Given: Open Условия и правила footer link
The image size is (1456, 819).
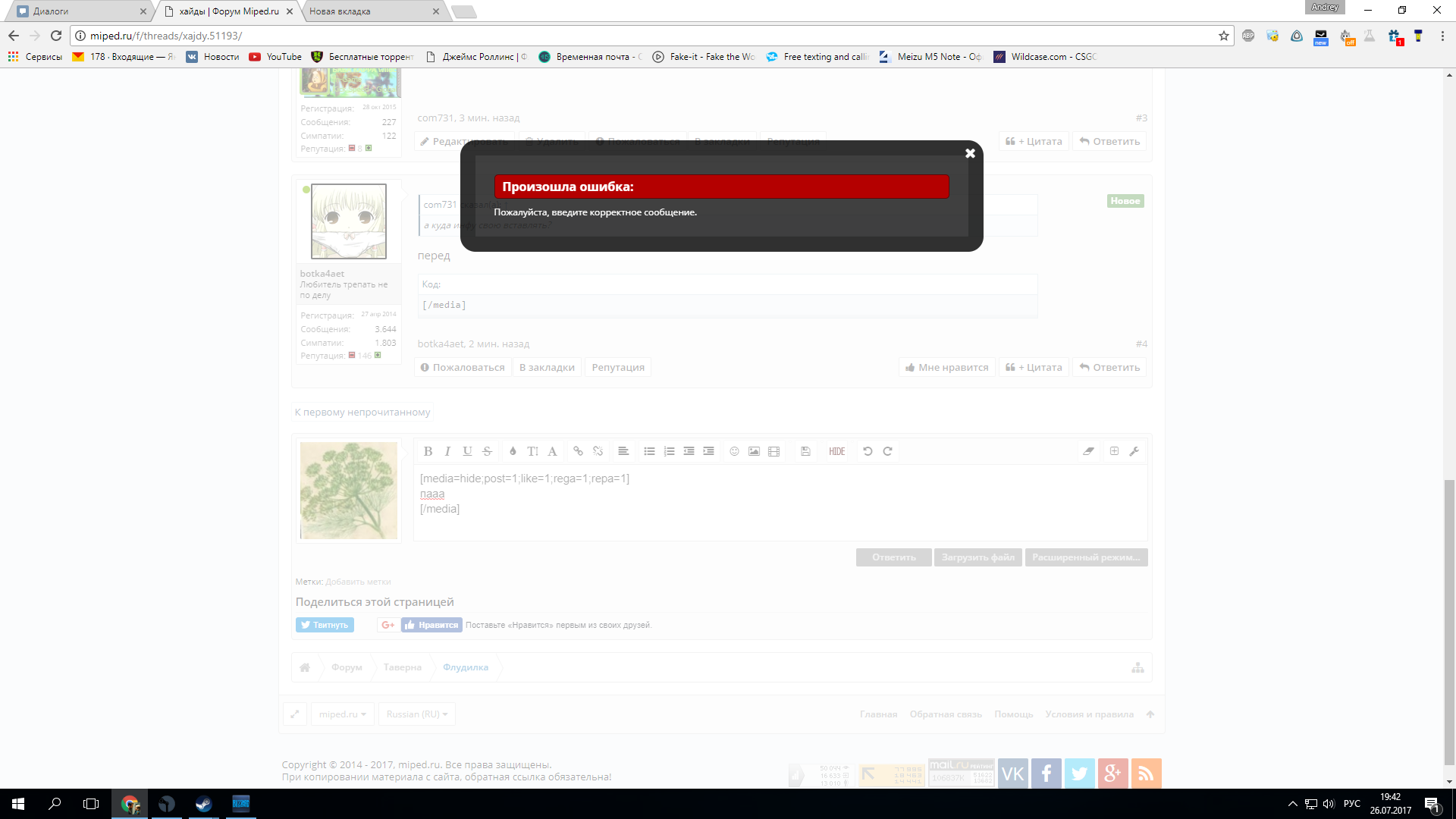Looking at the screenshot, I should coord(1089,714).
